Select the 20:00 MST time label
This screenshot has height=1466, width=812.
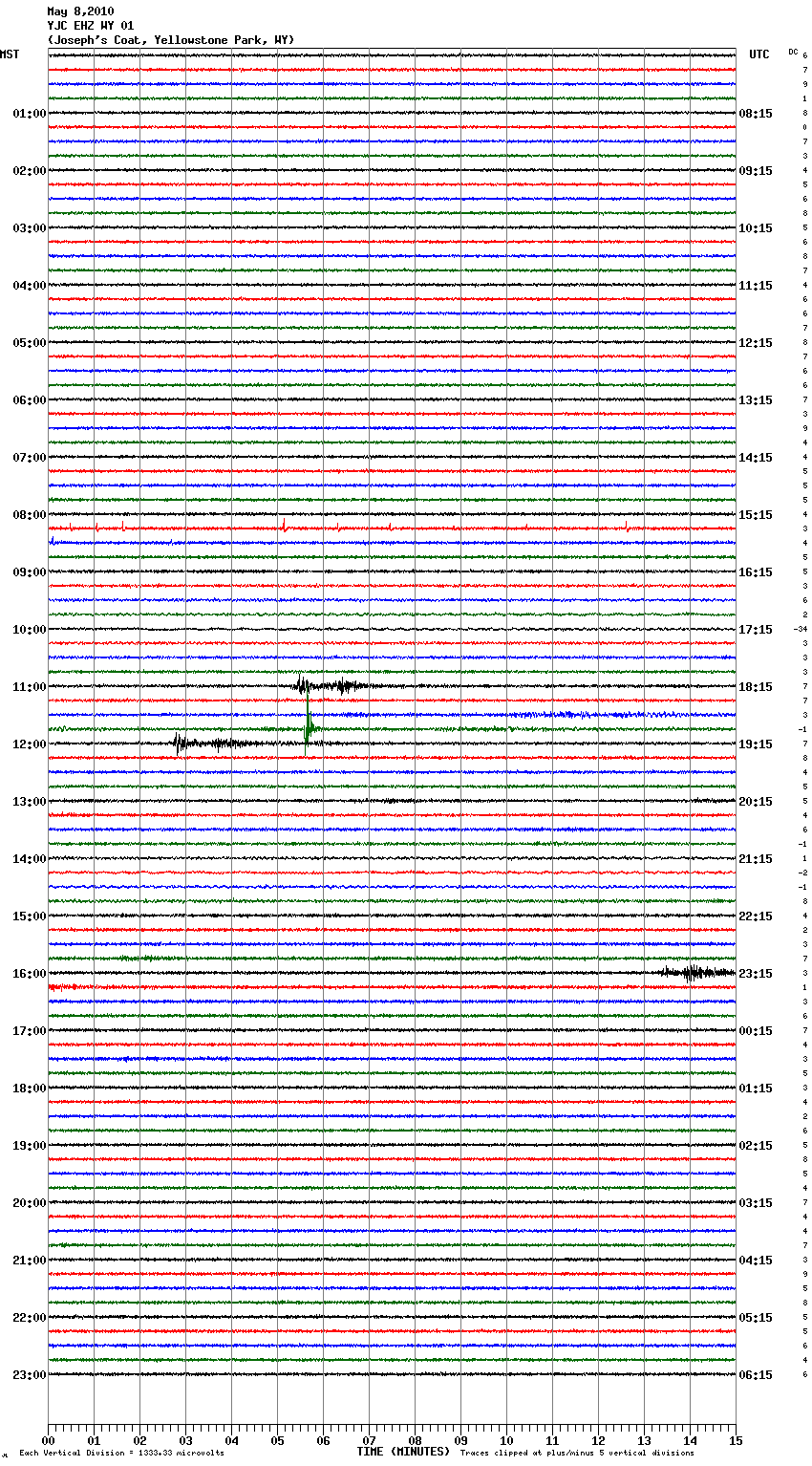pos(30,1203)
